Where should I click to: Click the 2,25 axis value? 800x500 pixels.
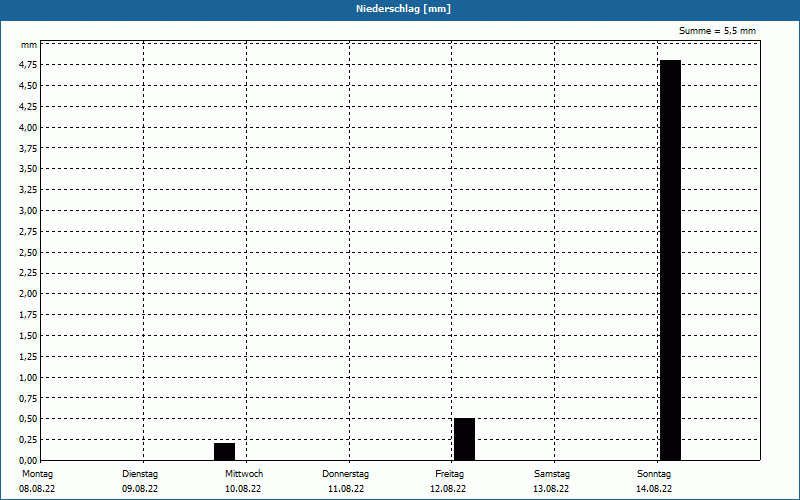click(x=29, y=273)
